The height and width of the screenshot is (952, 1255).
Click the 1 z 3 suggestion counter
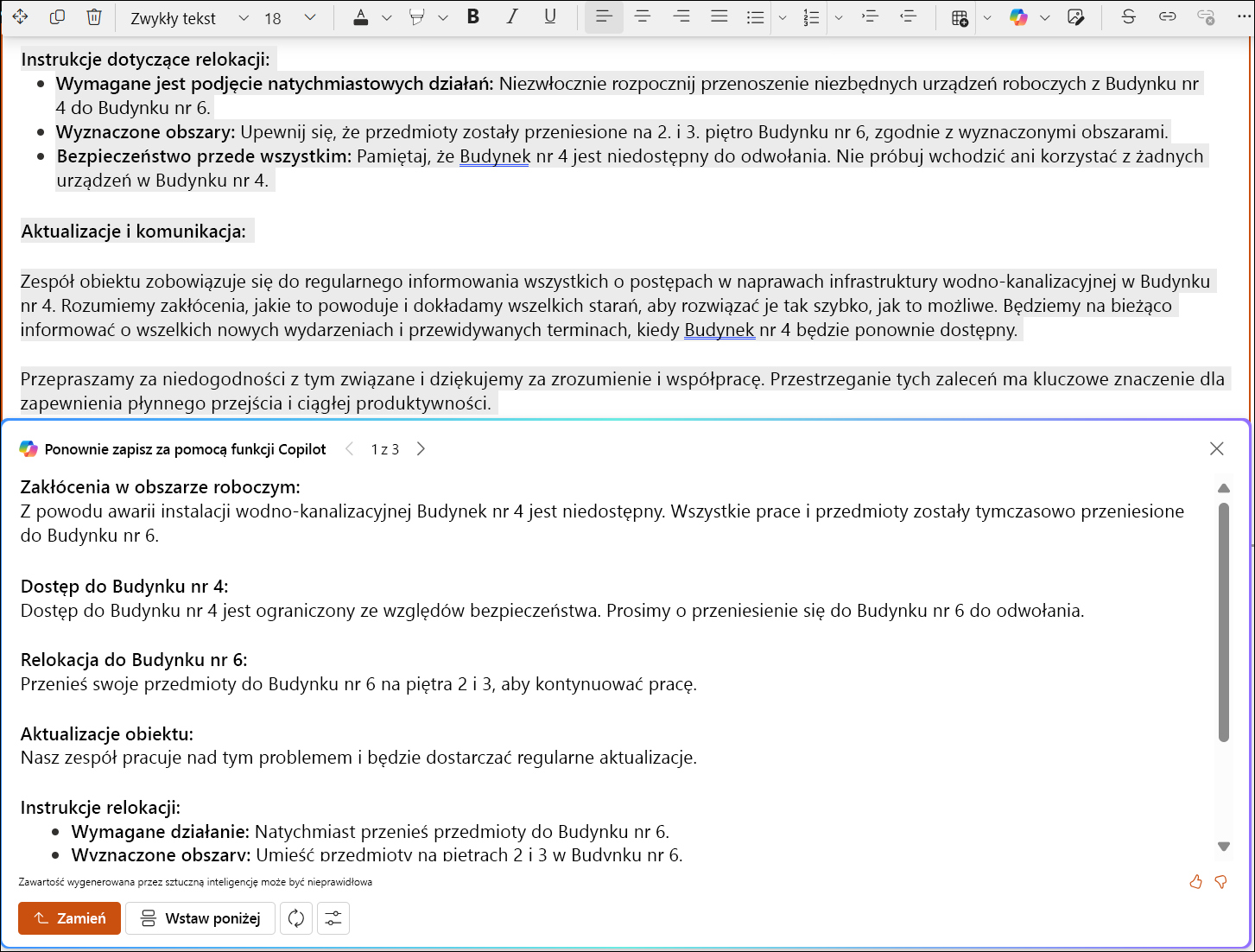385,449
